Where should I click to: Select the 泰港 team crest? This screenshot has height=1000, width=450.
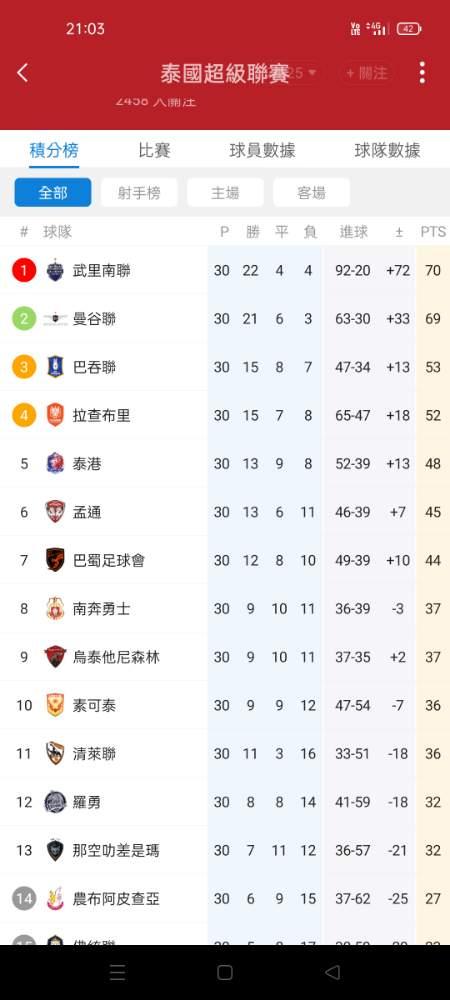pos(55,464)
